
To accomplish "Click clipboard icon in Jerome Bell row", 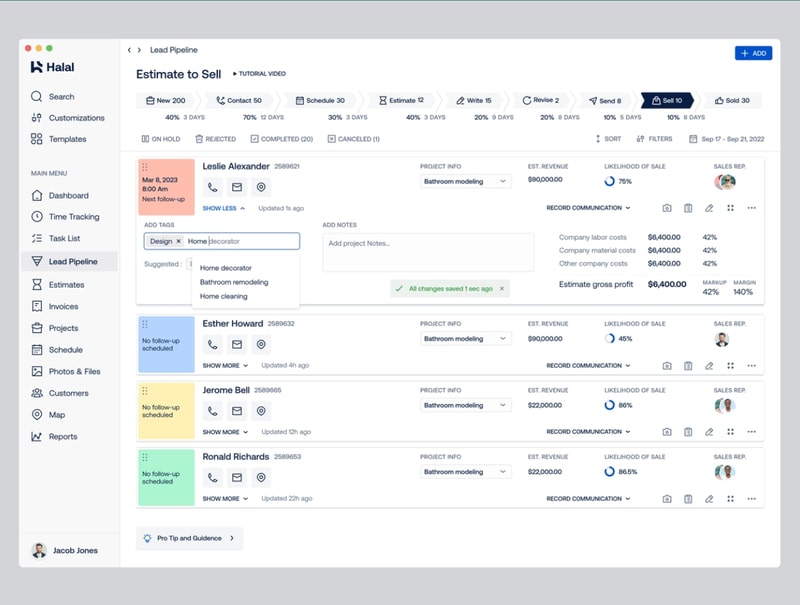I will pos(688,432).
